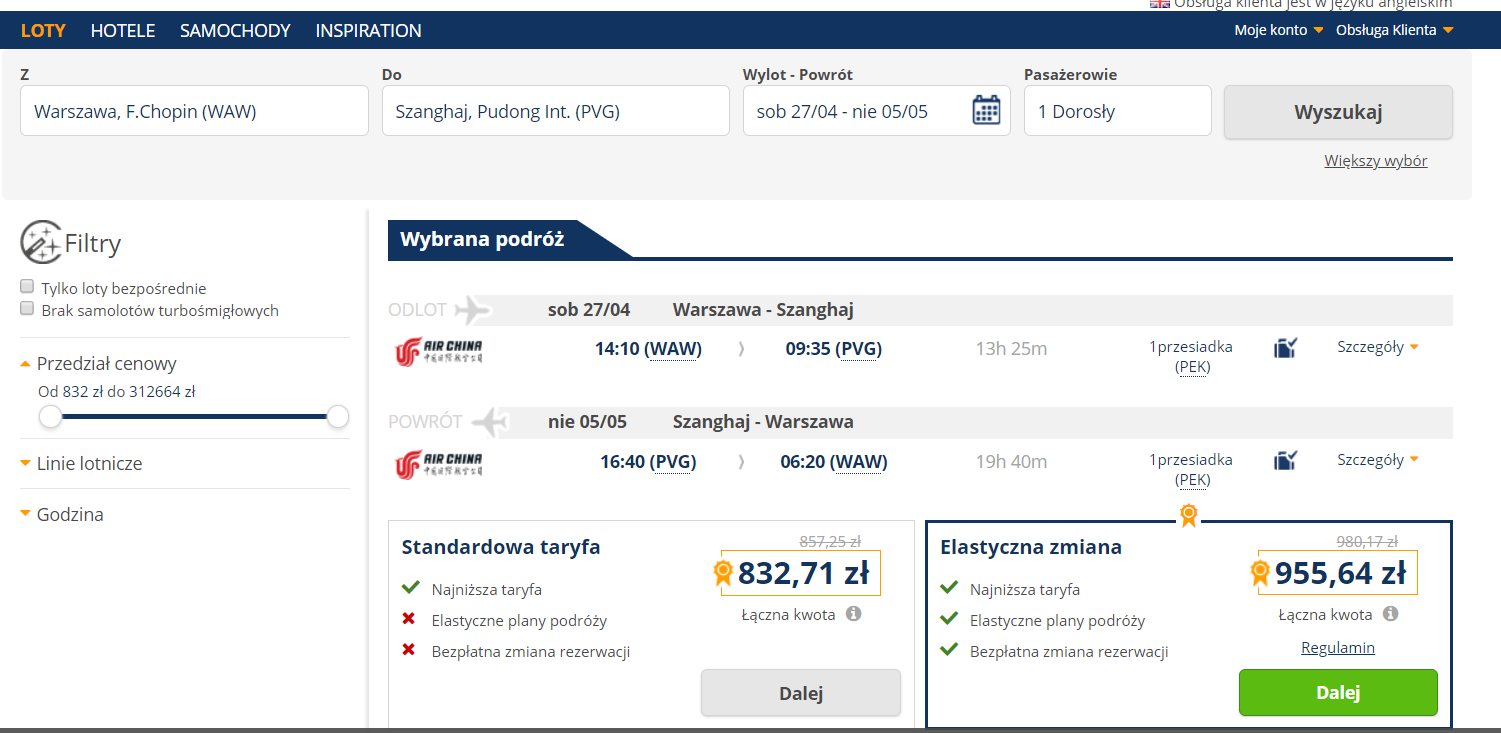The height and width of the screenshot is (733, 1501).
Task: Click the date field sob 27/04 - nie 05/05
Action: pos(877,110)
